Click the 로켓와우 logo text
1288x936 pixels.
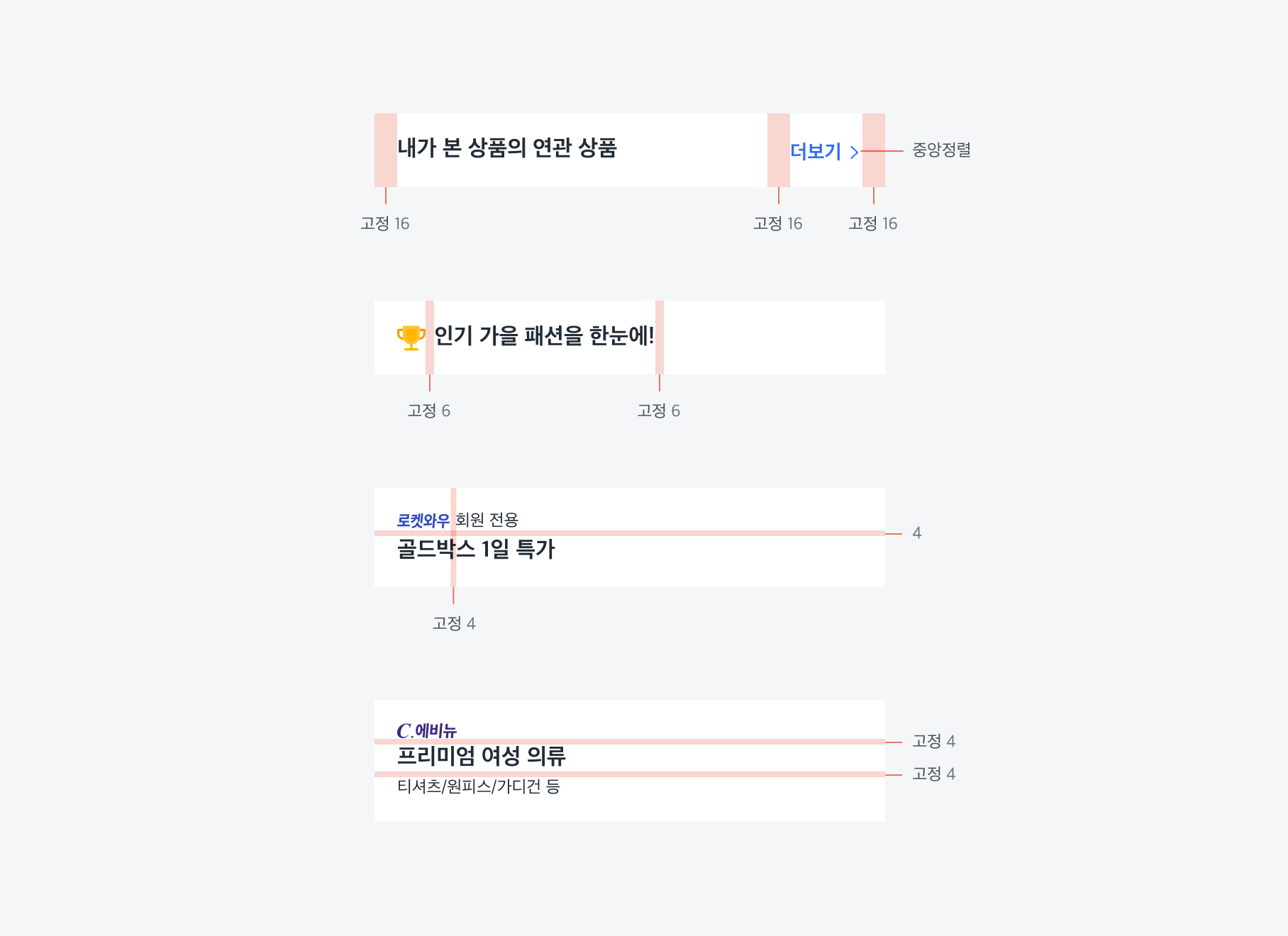click(x=423, y=520)
